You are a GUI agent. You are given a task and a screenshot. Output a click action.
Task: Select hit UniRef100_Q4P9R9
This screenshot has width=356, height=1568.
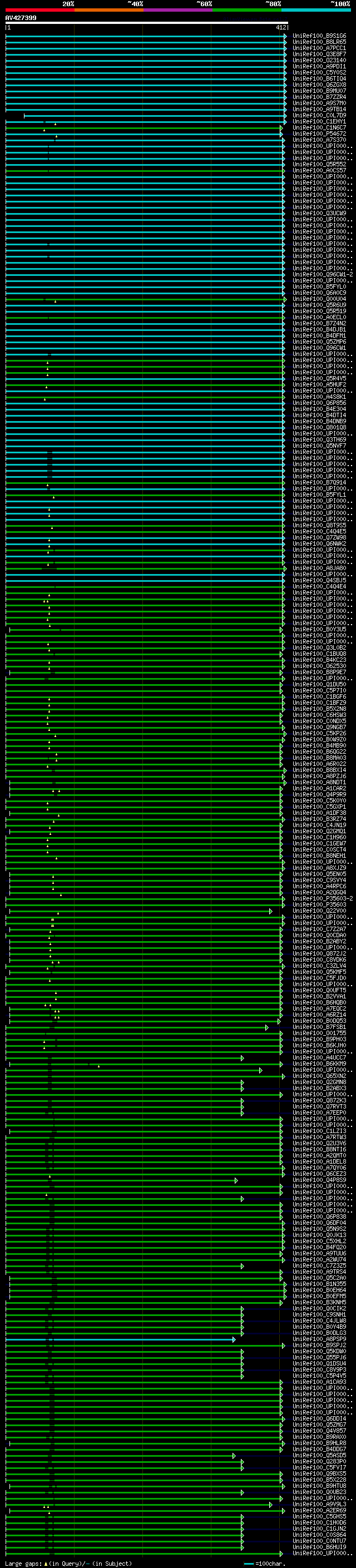pos(319,794)
